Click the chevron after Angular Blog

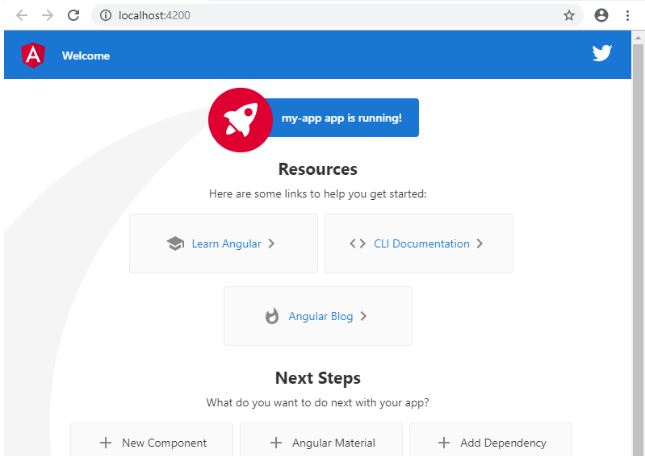click(x=363, y=316)
